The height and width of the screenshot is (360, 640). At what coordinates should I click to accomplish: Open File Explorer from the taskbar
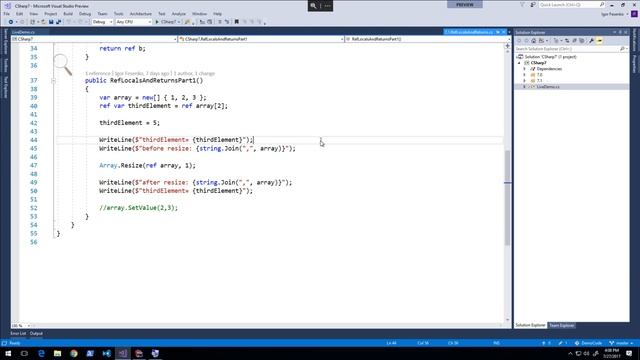click(58, 353)
